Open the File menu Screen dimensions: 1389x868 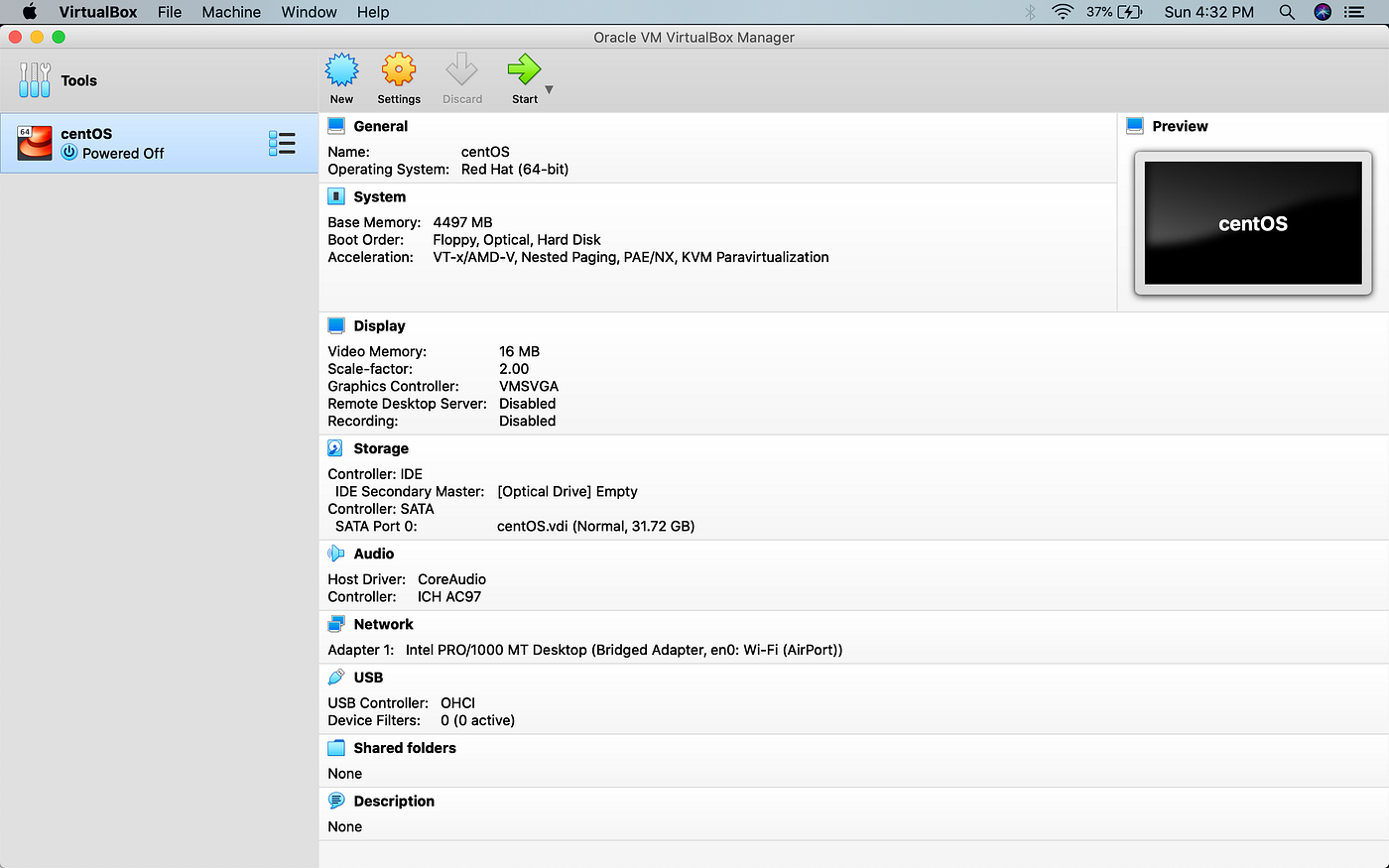click(170, 12)
